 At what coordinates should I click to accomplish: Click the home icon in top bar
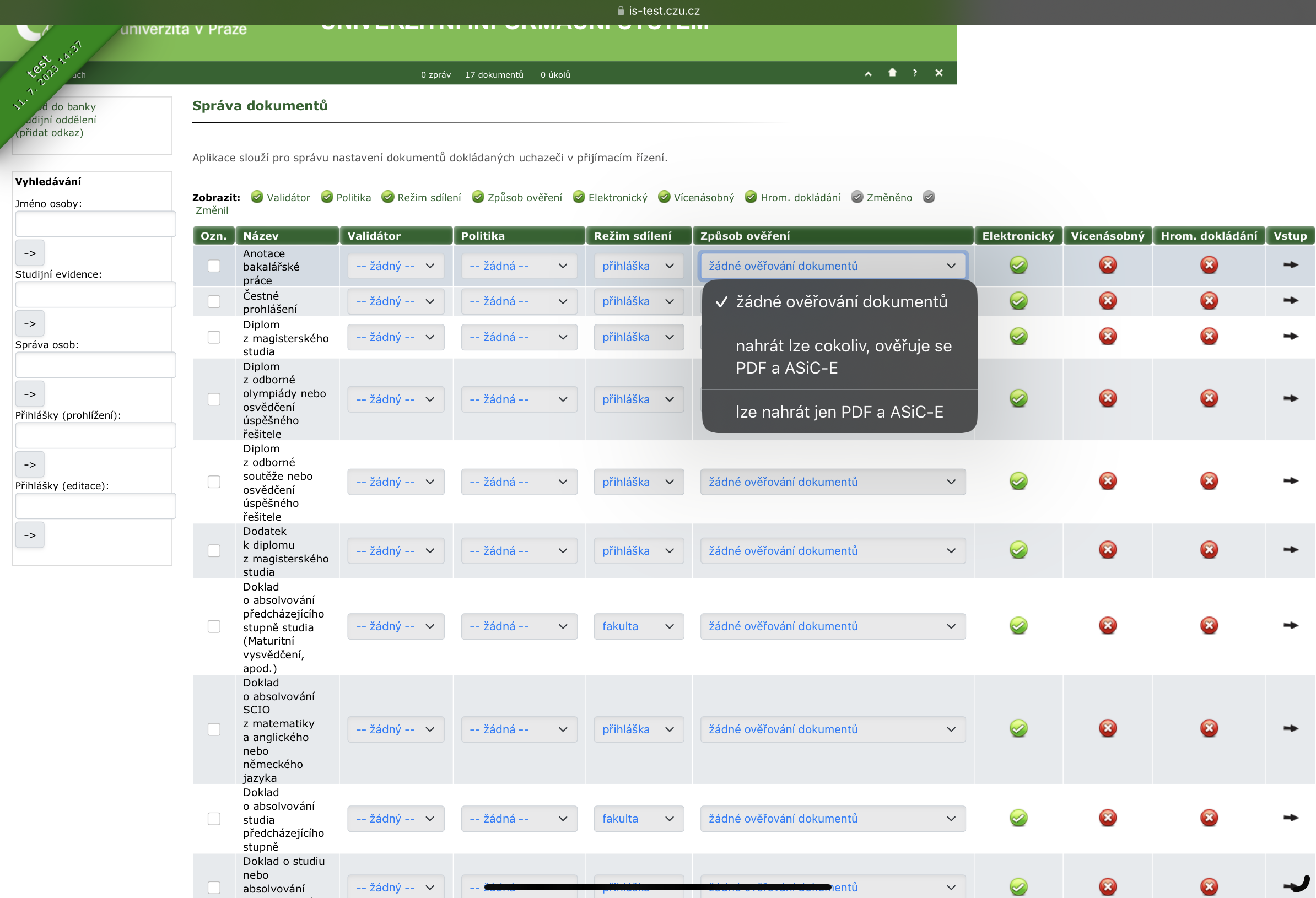892,73
